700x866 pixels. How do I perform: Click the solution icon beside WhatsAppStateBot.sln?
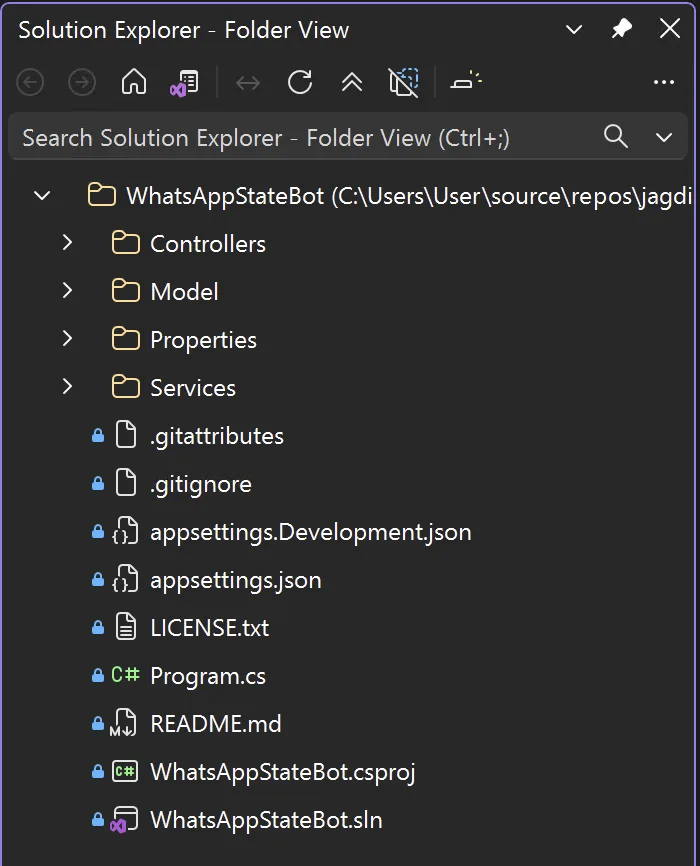click(124, 820)
